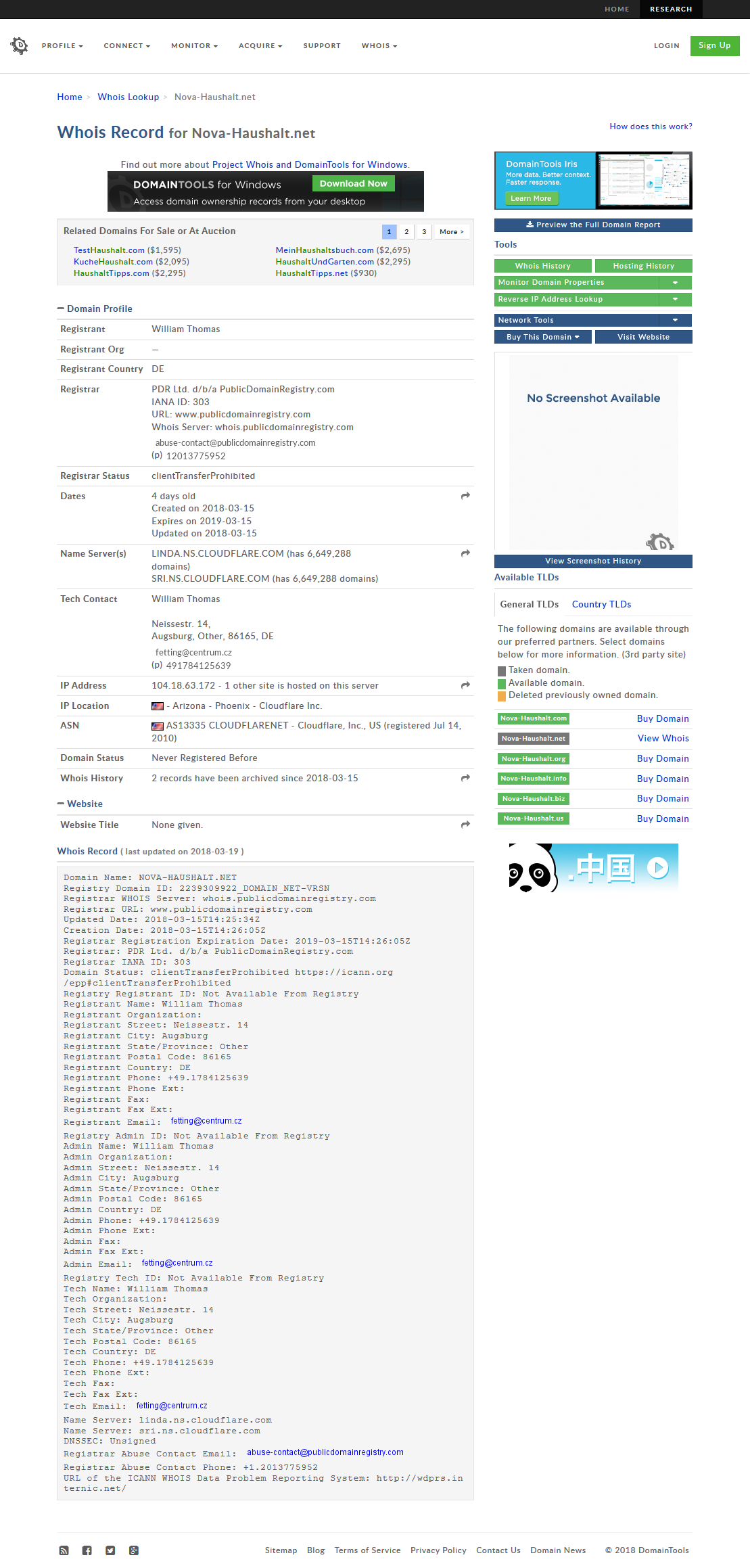Screen dimensions: 750x1568
Task: Click the US flag in ASN row
Action: pyautogui.click(x=158, y=726)
